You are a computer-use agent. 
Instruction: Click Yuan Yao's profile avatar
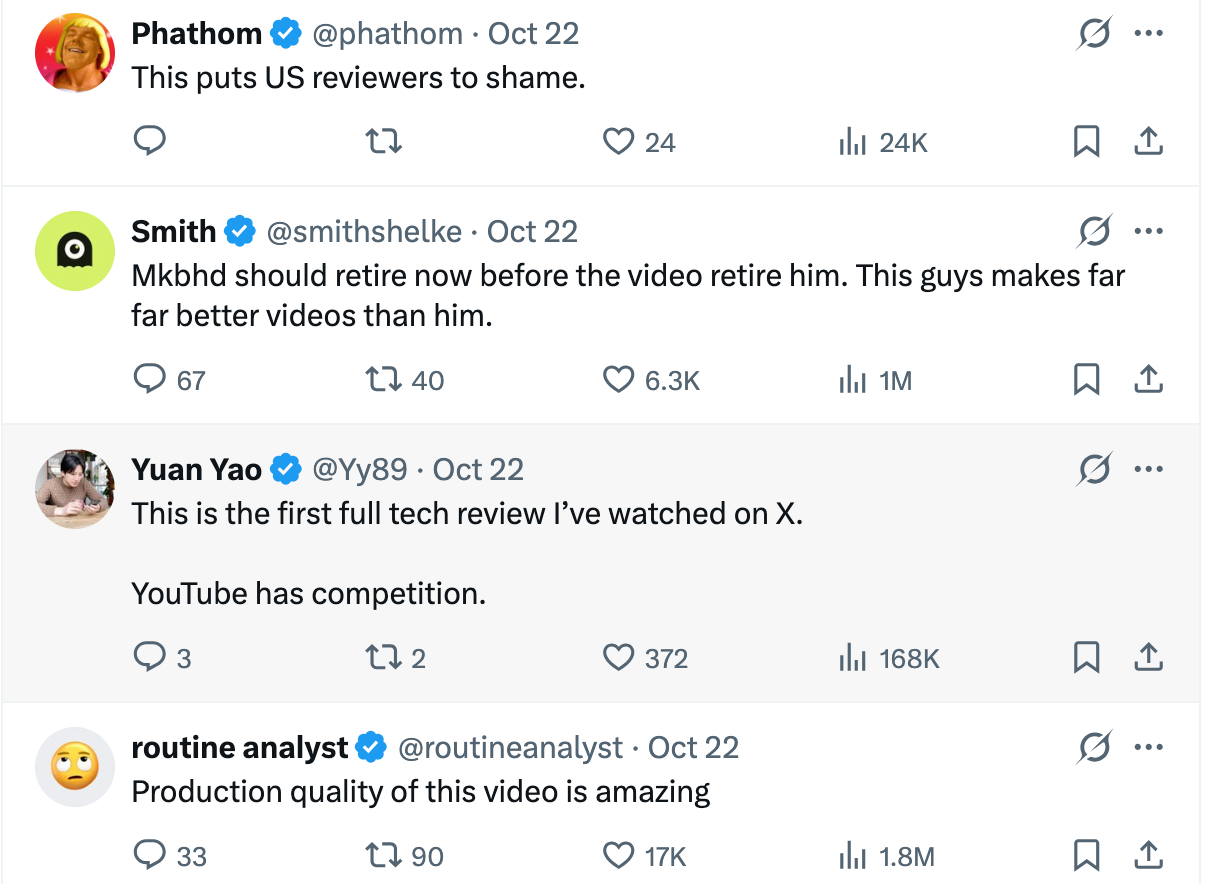click(75, 489)
